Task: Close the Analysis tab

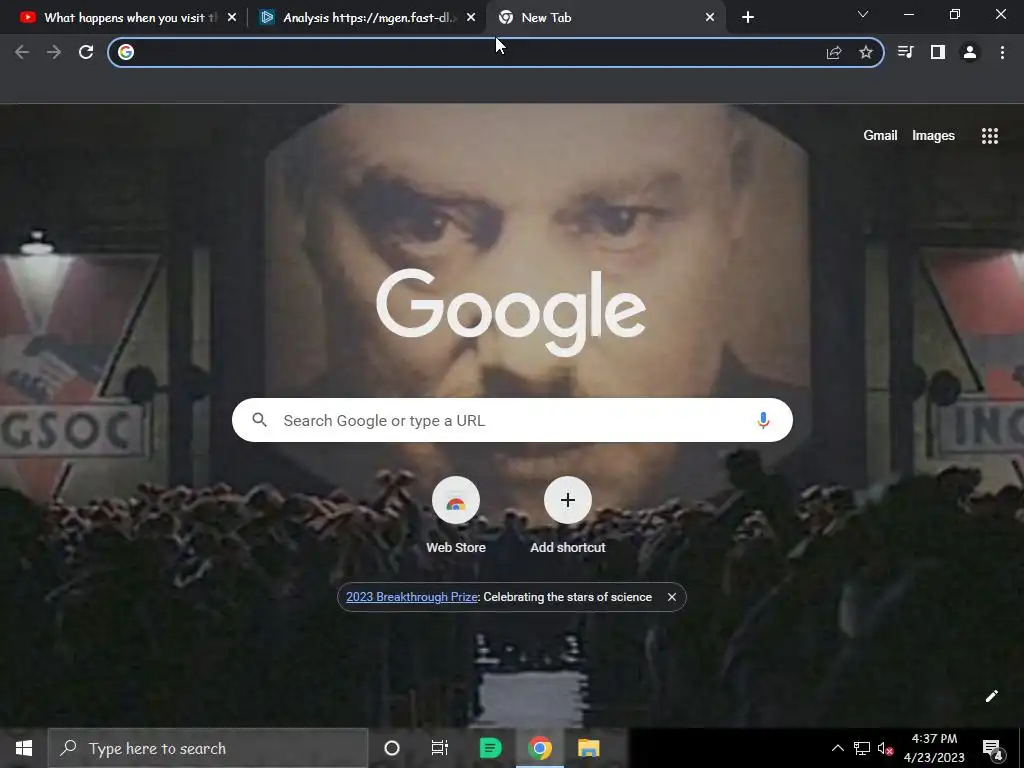Action: click(x=471, y=18)
